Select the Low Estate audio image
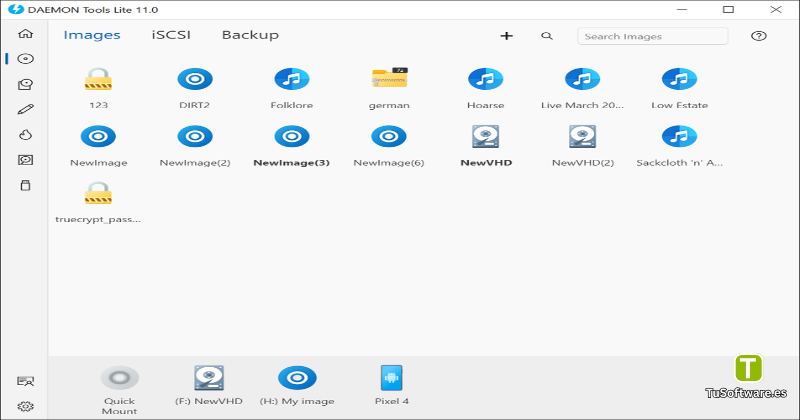 tap(680, 79)
